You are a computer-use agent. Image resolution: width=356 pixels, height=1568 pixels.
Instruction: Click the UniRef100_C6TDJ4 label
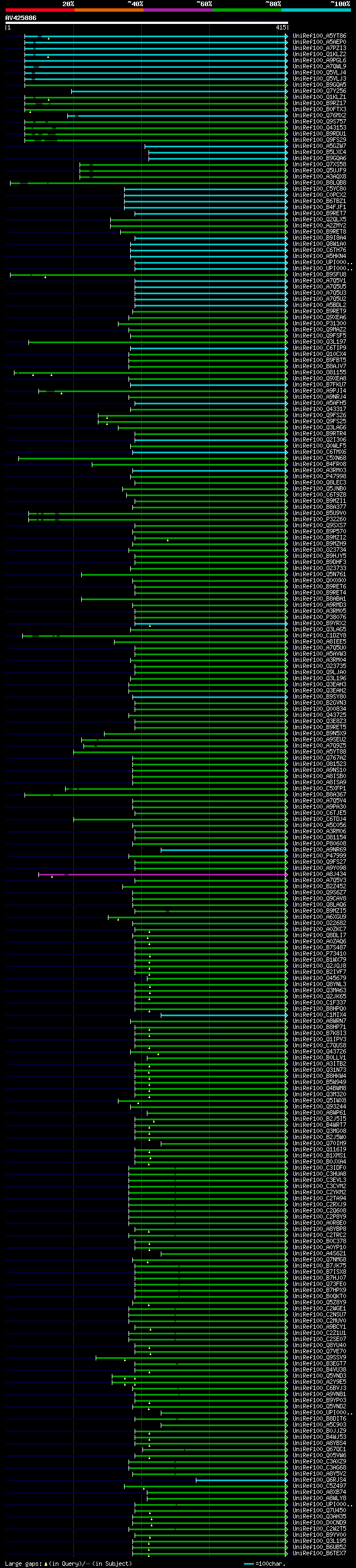point(319,819)
